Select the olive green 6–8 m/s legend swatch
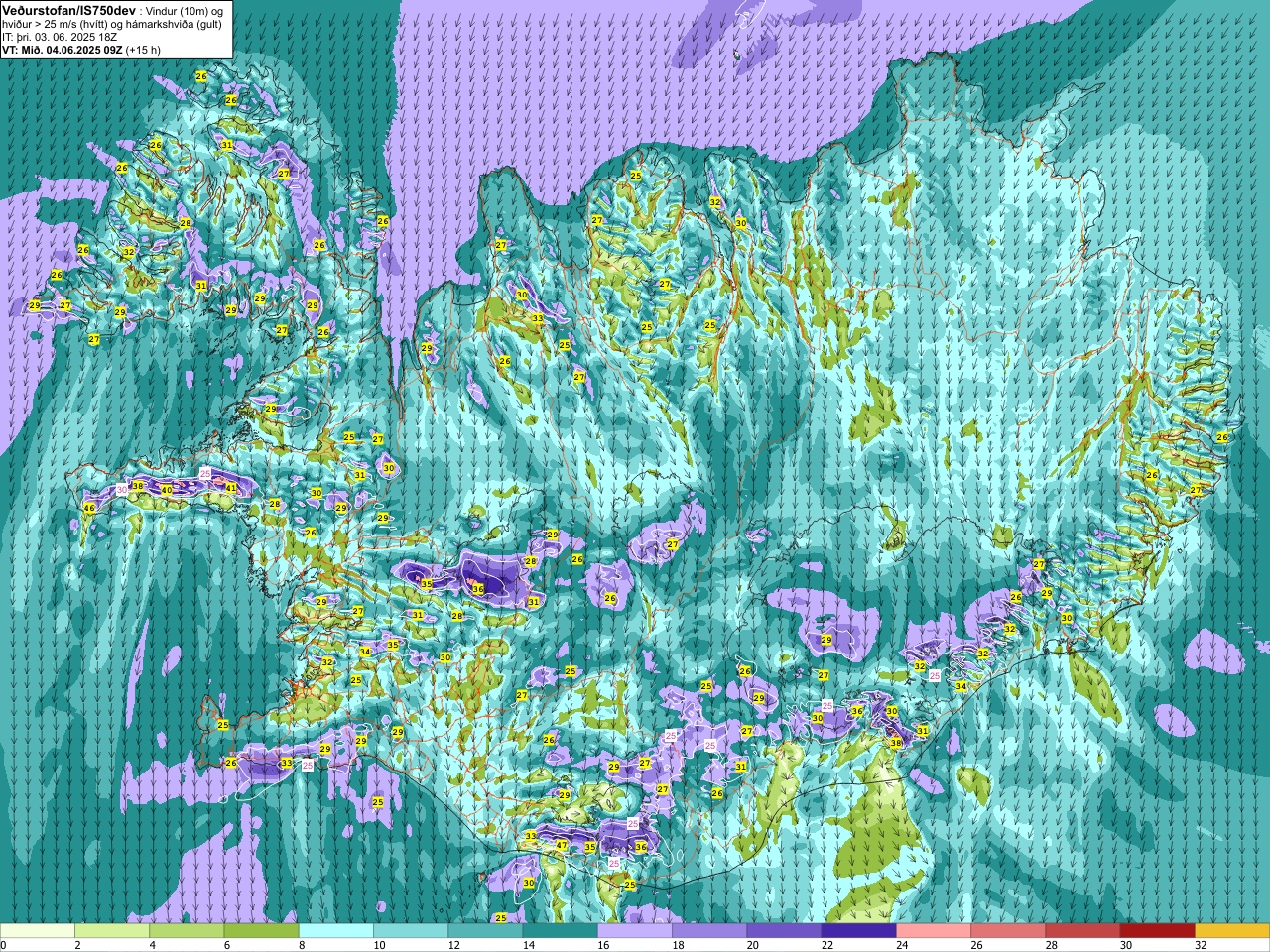Viewport: 1270px width, 952px height. point(261,931)
